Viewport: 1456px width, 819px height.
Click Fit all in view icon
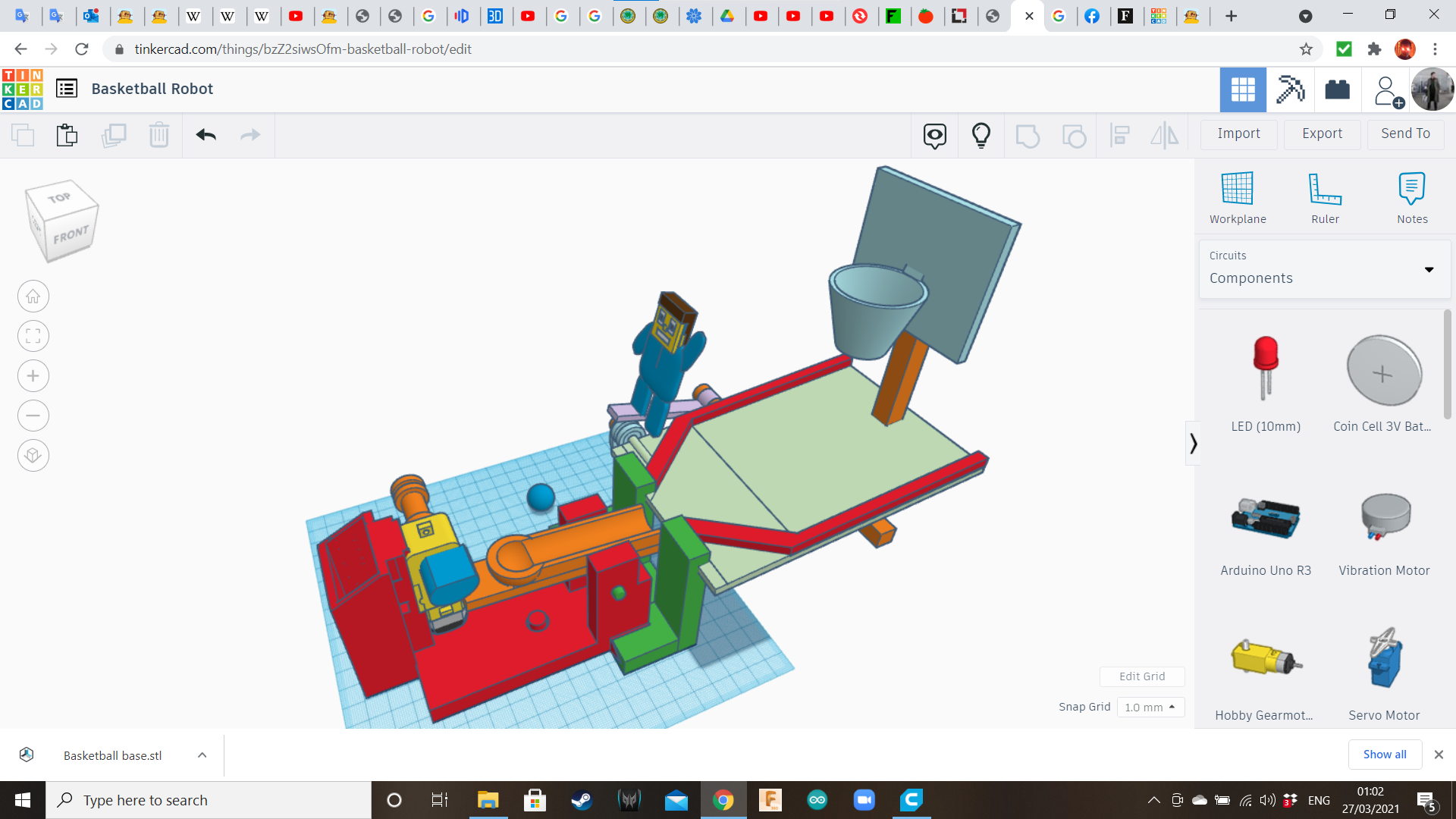coord(33,336)
